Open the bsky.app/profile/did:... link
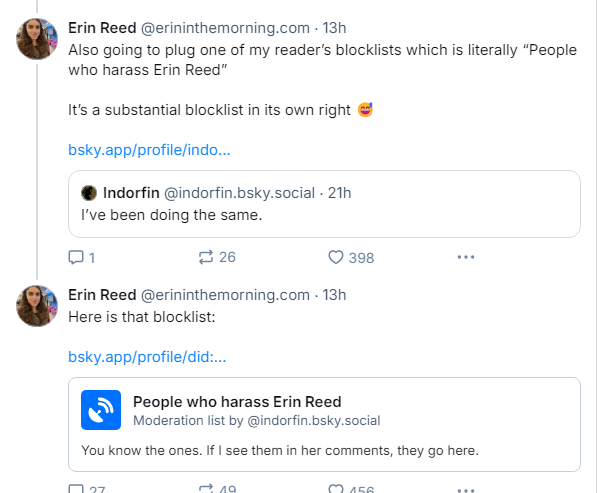 tap(147, 356)
